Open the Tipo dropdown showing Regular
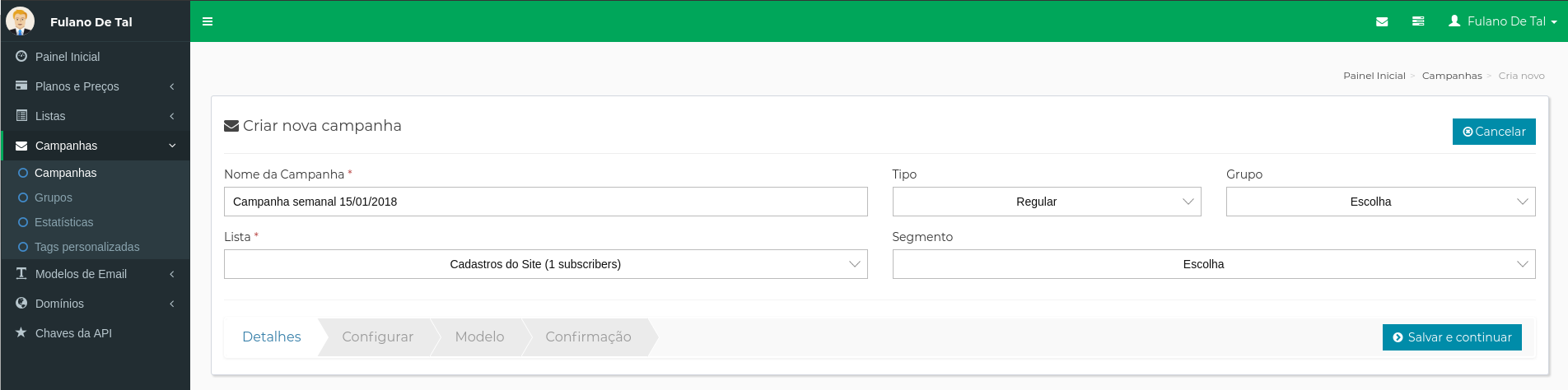Screen dimensions: 1568x390 pyautogui.click(x=1047, y=202)
